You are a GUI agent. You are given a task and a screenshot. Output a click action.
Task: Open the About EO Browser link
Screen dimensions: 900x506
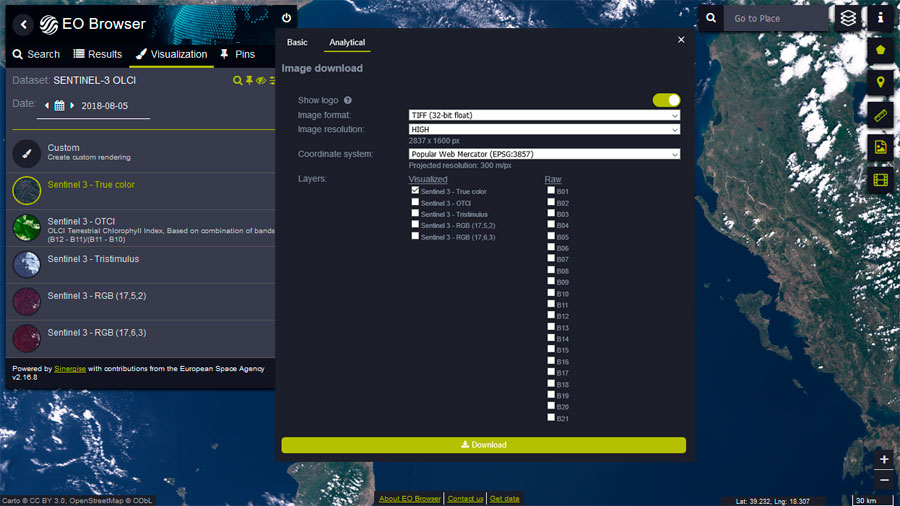tap(410, 499)
